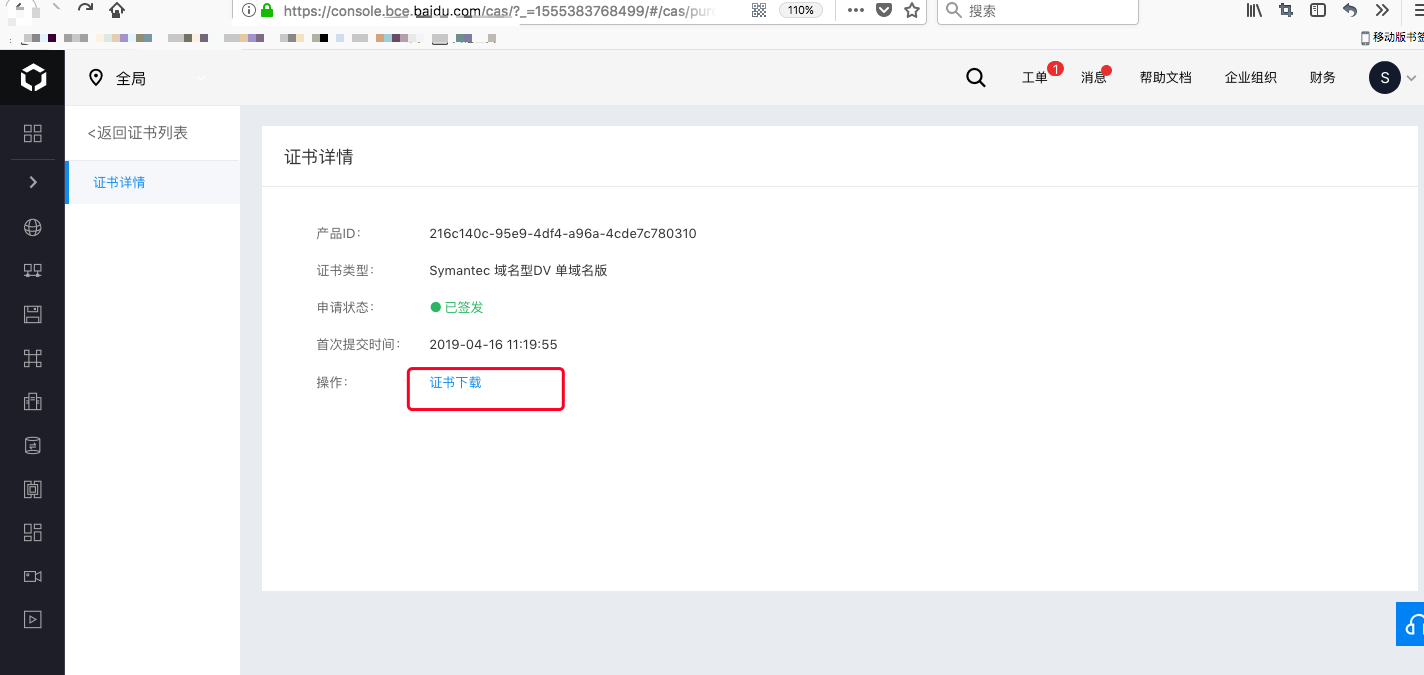The height and width of the screenshot is (675, 1424).
Task: Open the browser library icon
Action: 1254,11
